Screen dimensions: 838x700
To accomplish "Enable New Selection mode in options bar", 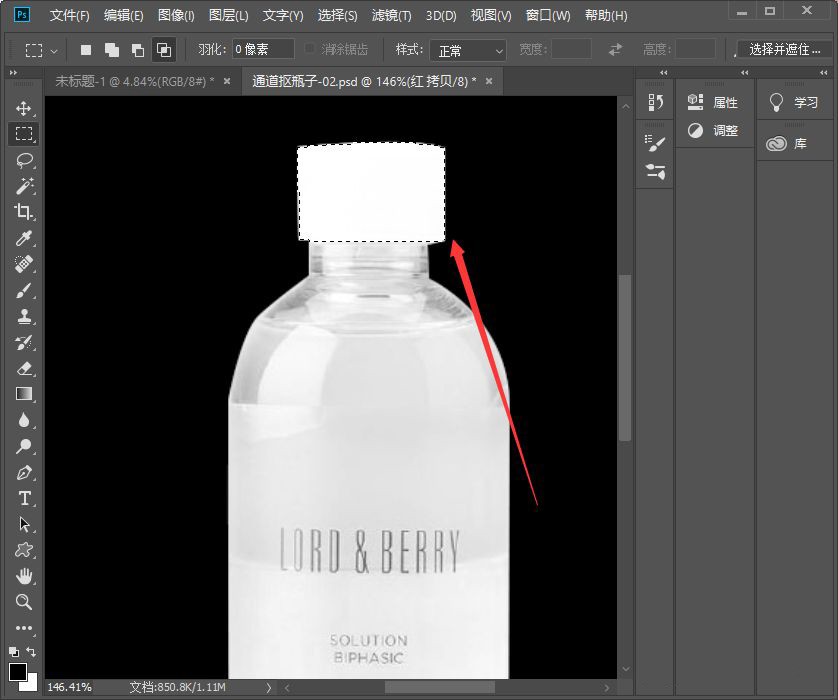I will [86, 50].
